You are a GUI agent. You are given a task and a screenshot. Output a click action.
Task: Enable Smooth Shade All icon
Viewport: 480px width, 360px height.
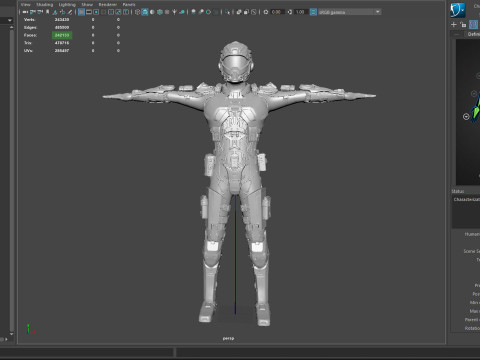(x=145, y=12)
